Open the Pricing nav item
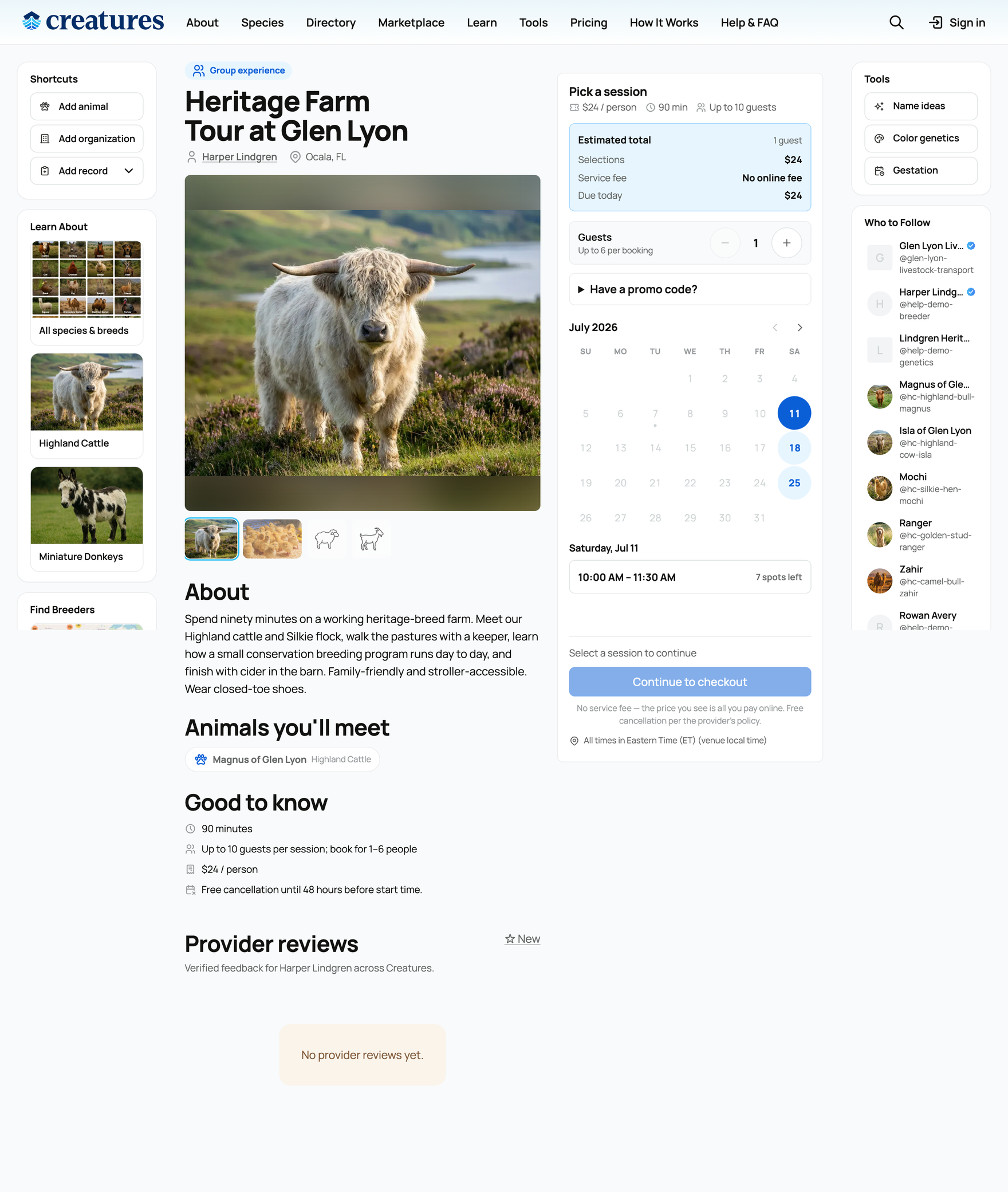Screen dimensions: 1008x1192 (588, 22)
